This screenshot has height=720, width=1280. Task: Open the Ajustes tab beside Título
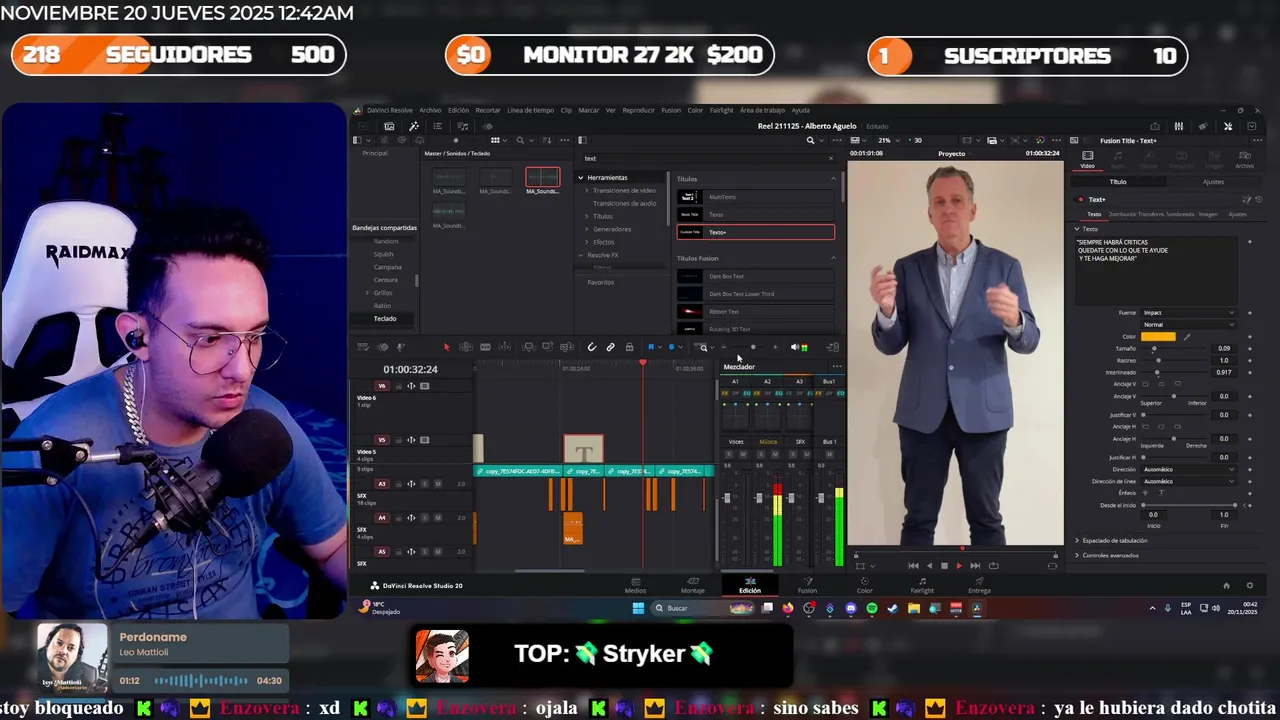click(1213, 182)
